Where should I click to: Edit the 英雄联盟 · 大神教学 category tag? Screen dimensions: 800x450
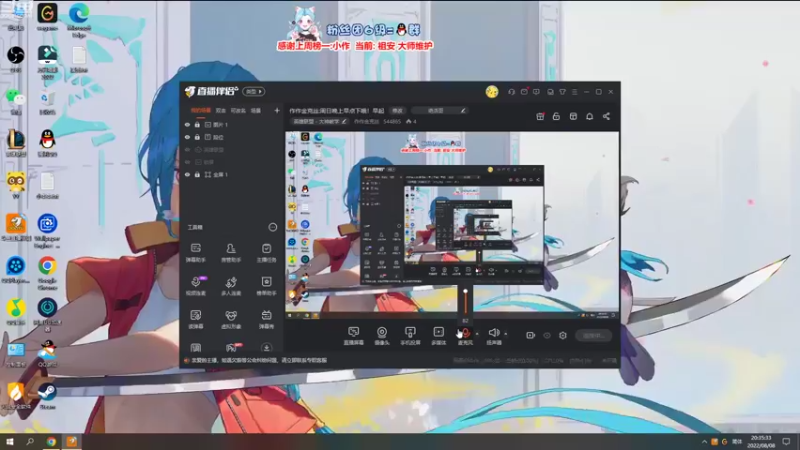[320, 121]
